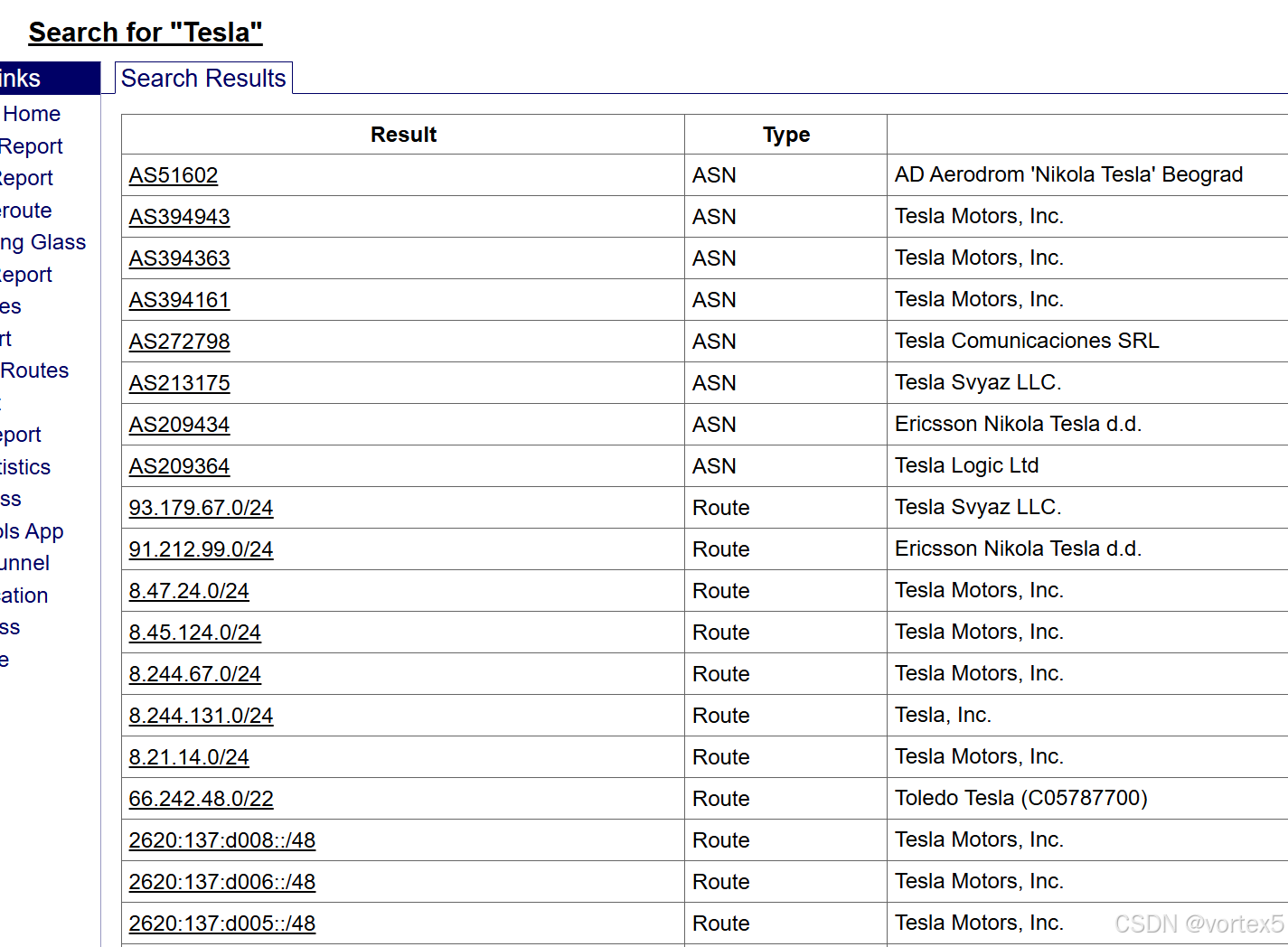This screenshot has height=947, width=1288.
Task: Go to Home in the sidebar
Action: tap(32, 114)
